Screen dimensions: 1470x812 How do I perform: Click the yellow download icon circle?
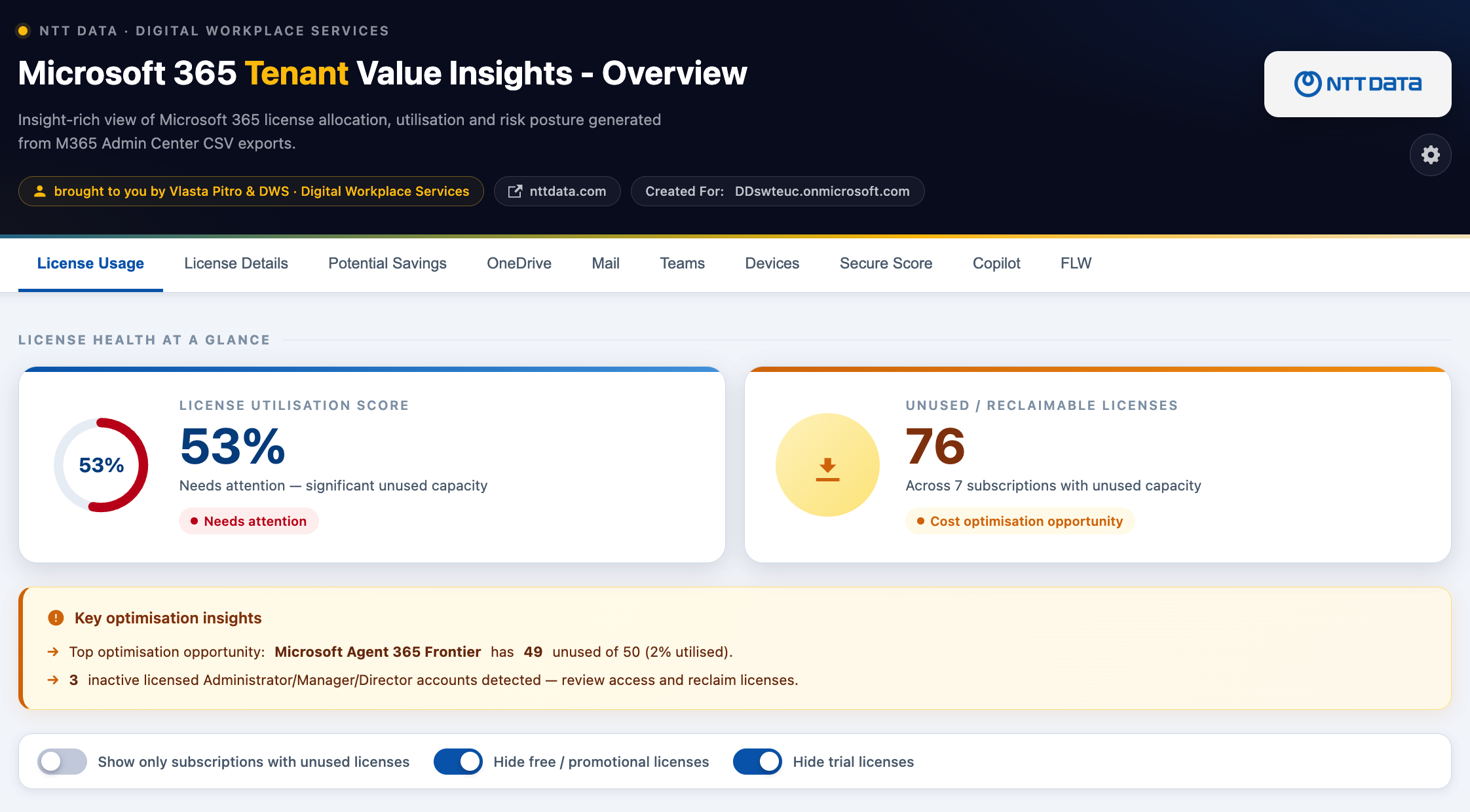click(827, 465)
